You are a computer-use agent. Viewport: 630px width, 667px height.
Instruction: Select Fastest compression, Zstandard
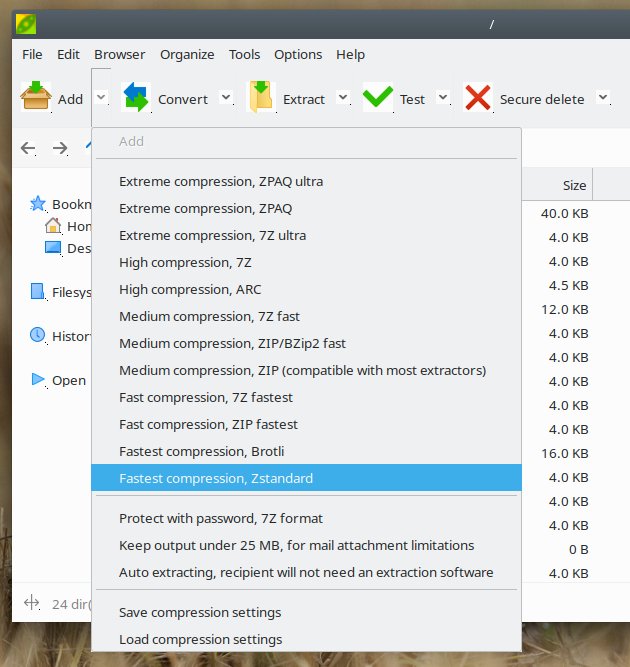click(x=215, y=478)
